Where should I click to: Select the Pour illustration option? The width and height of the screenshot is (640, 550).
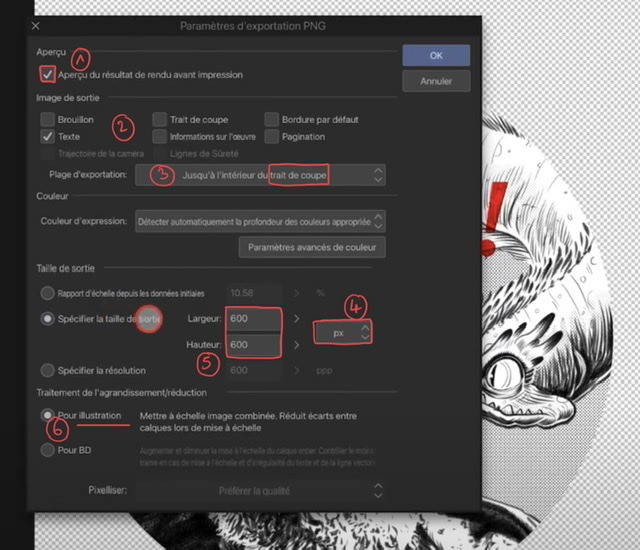point(47,414)
